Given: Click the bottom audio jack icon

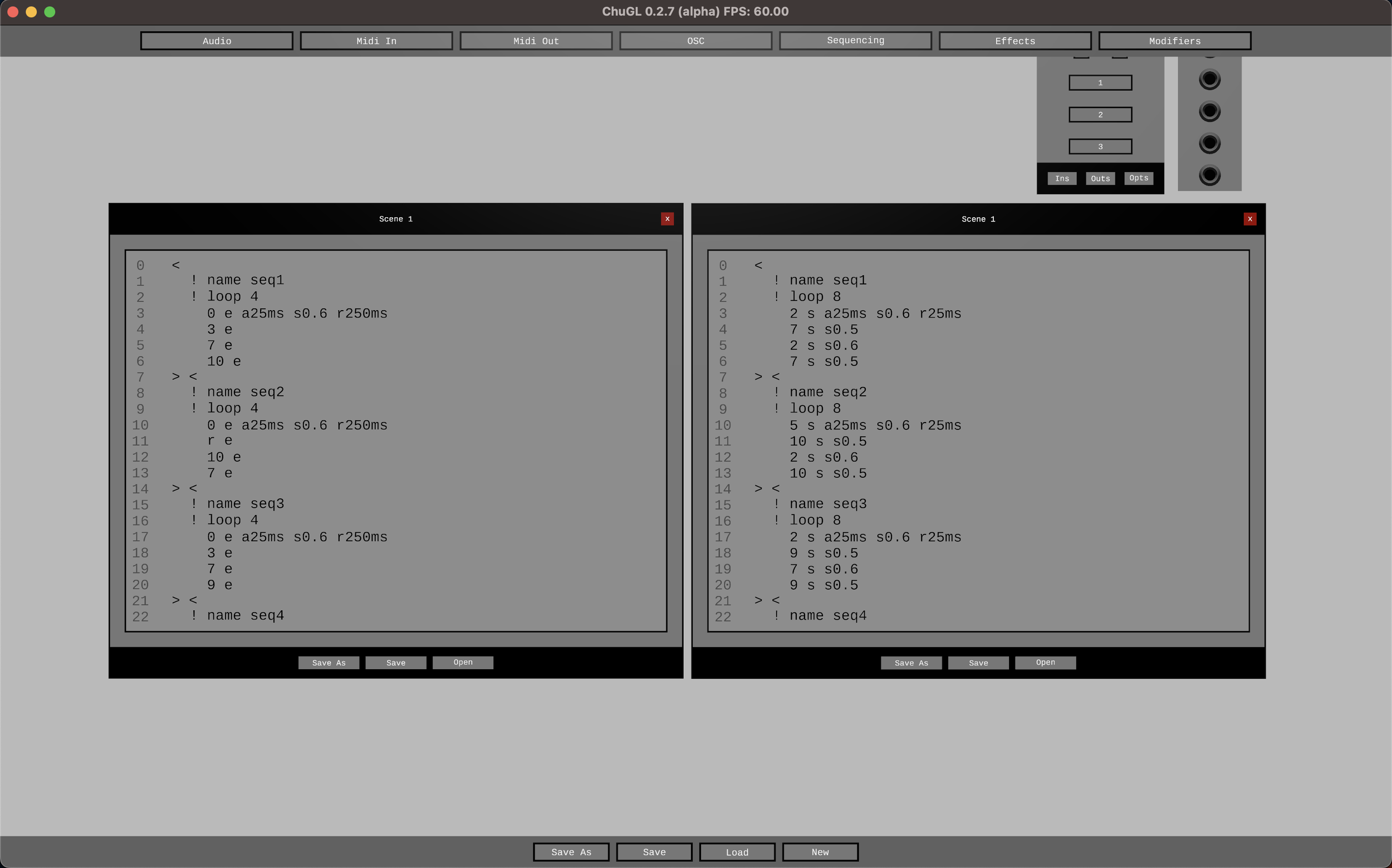Looking at the screenshot, I should [x=1209, y=174].
